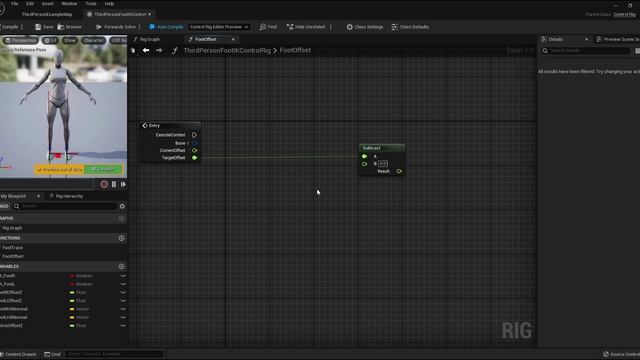Click the Entry node TargetOffset pin
This screenshot has width=640, height=360.
(195, 158)
